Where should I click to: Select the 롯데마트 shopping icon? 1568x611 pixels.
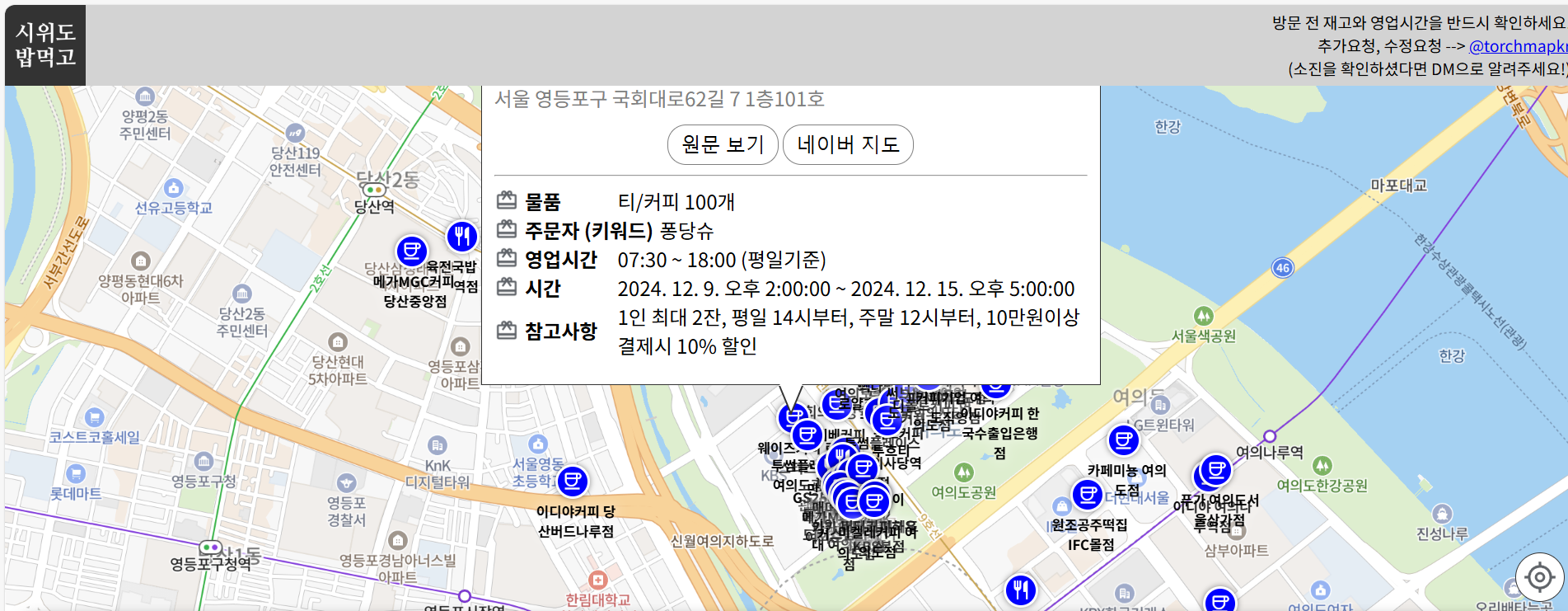[x=76, y=474]
